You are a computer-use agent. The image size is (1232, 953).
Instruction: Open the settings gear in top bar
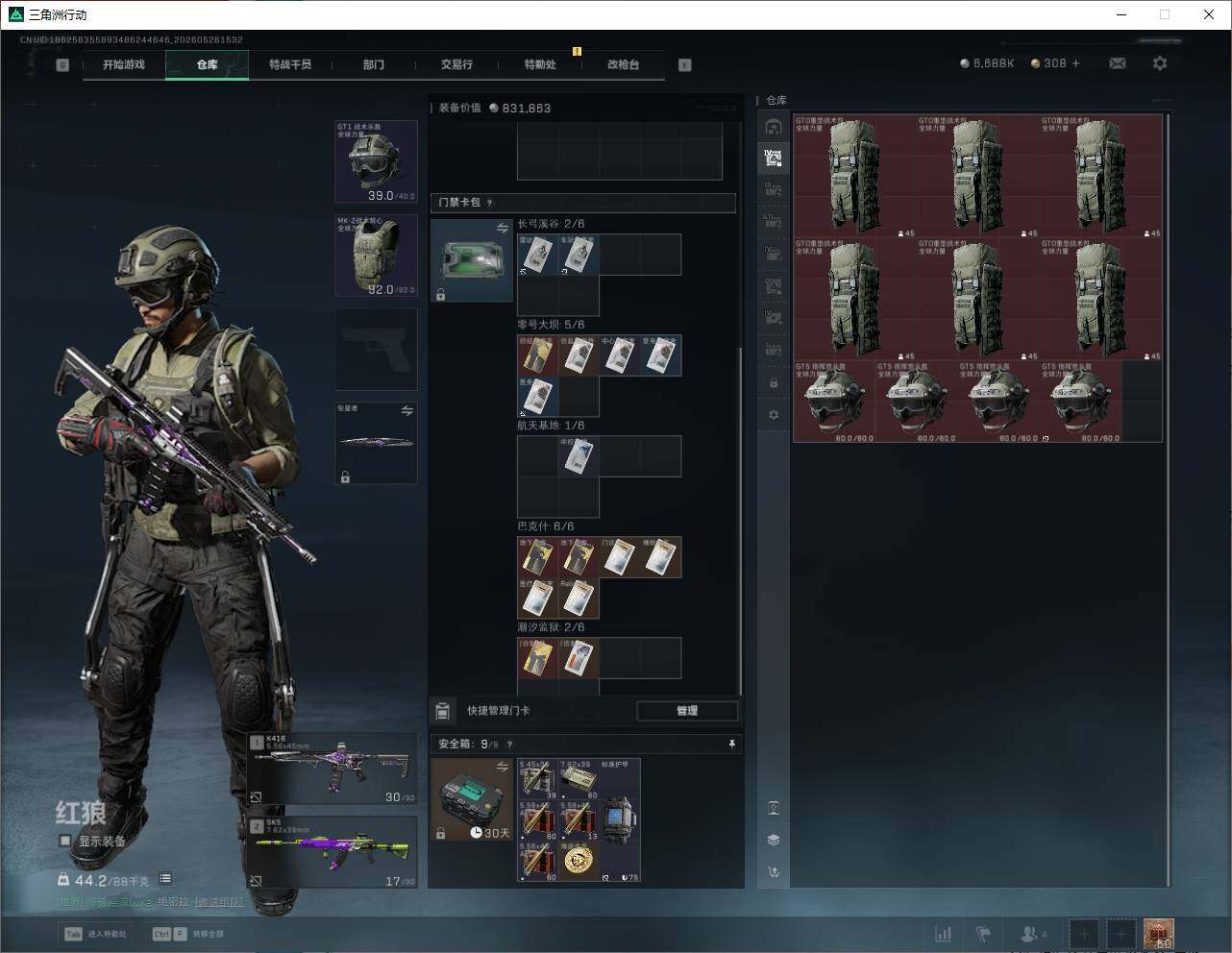click(x=1160, y=63)
